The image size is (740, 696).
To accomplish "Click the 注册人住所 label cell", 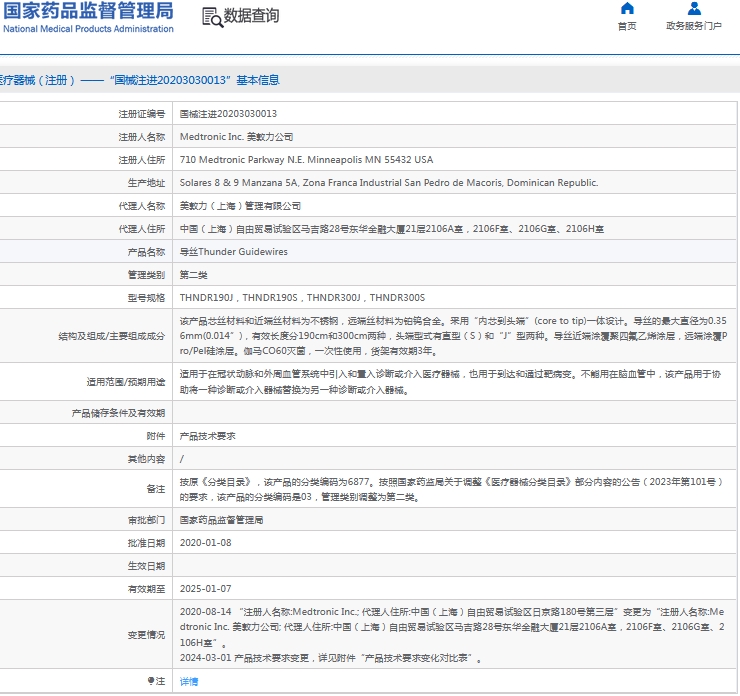I will tap(142, 159).
